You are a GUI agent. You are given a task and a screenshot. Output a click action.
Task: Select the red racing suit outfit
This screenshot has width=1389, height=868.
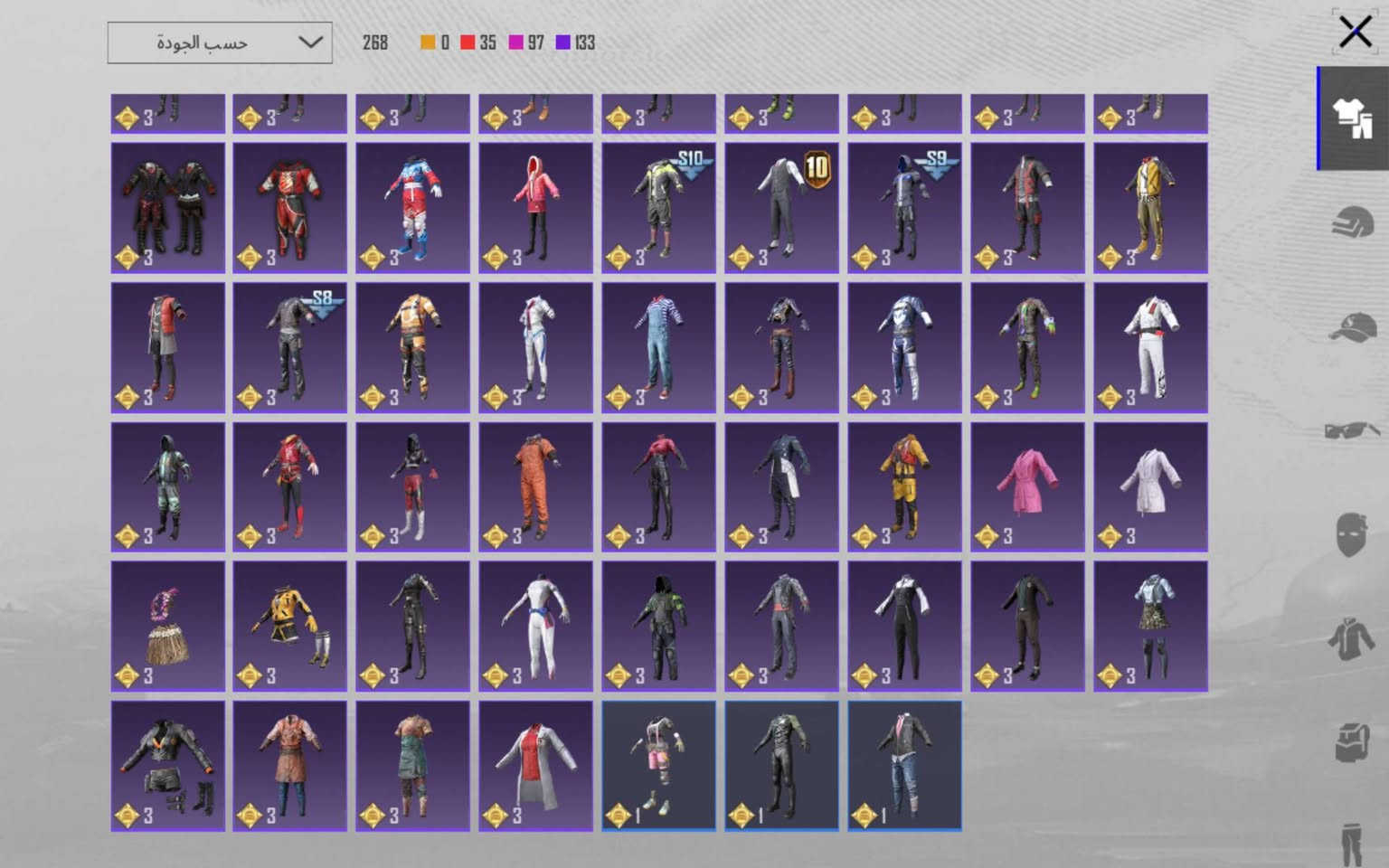[289, 208]
